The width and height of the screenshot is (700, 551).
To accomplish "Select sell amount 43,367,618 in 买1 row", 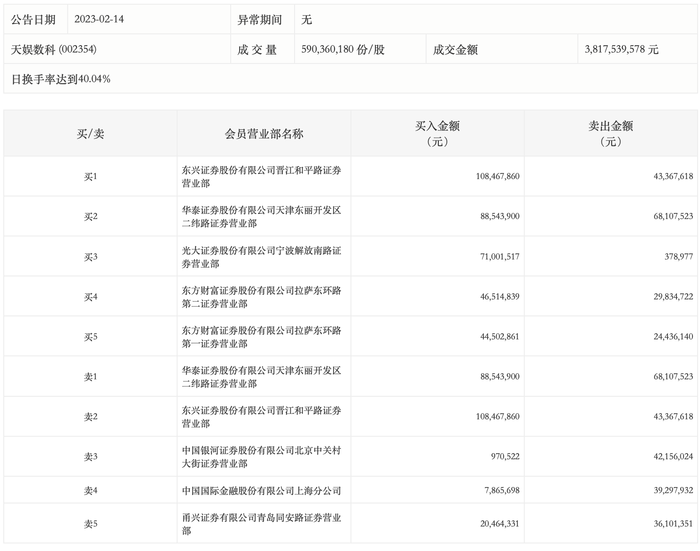I will tap(673, 176).
